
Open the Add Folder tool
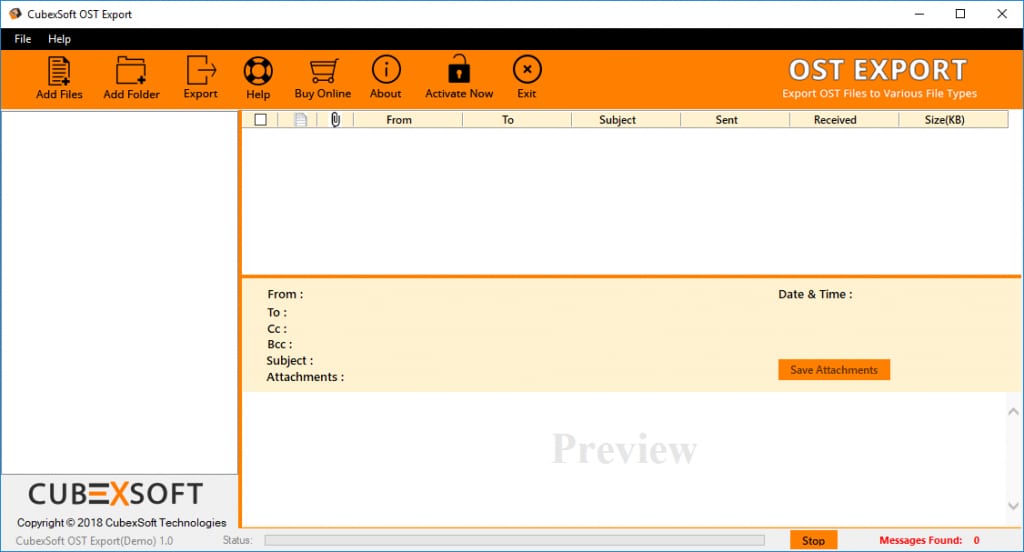(131, 71)
